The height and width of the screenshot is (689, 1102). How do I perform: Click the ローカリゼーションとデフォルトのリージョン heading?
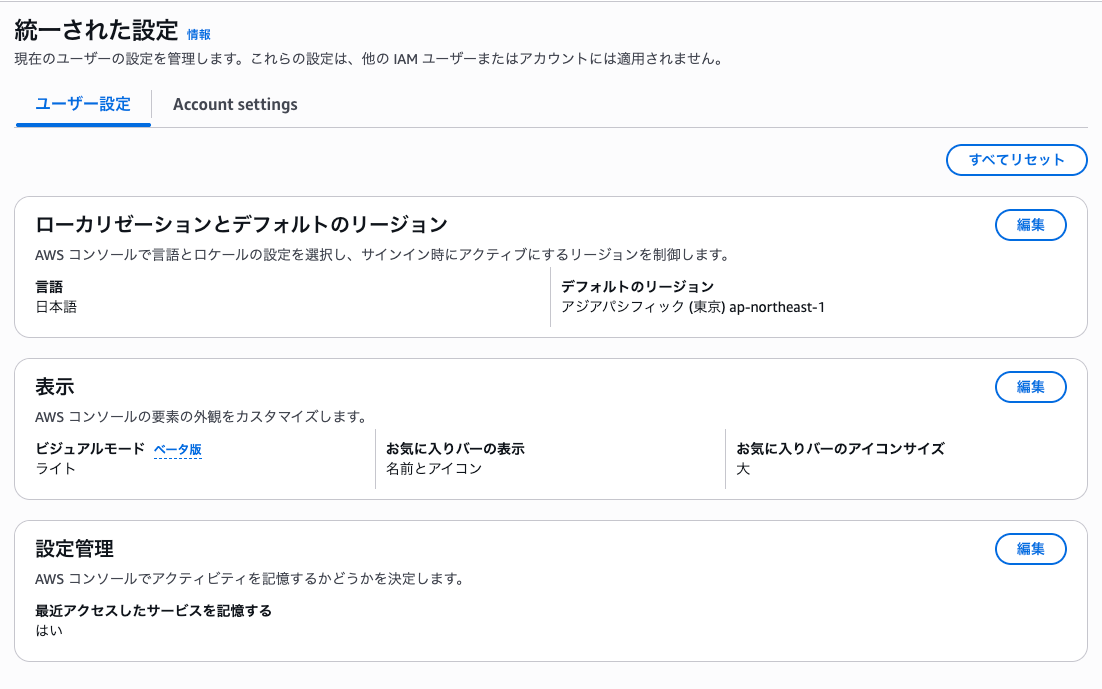(x=241, y=224)
